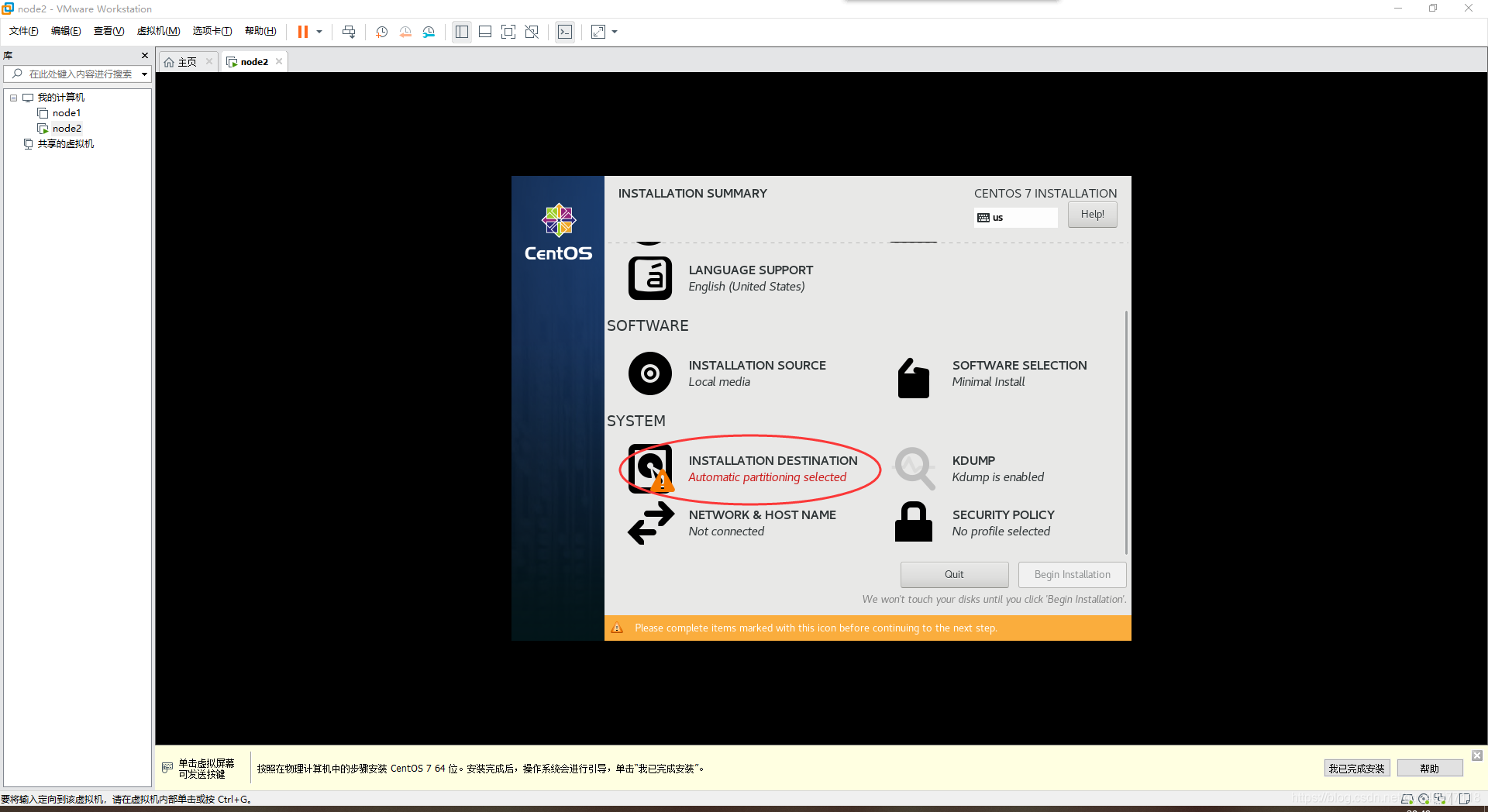Open Security Policy lock icon
Screen dimensions: 1488x812
(914, 521)
